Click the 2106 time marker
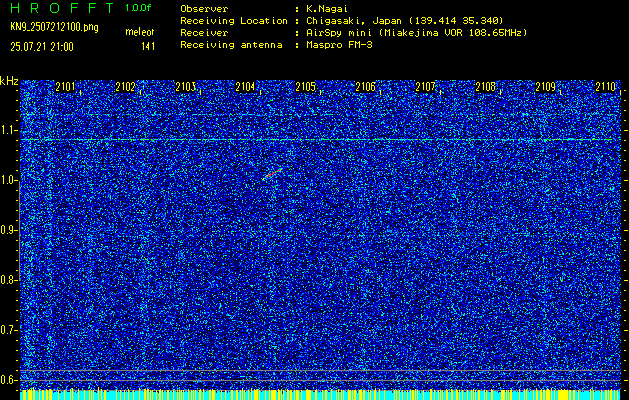 click(x=365, y=87)
